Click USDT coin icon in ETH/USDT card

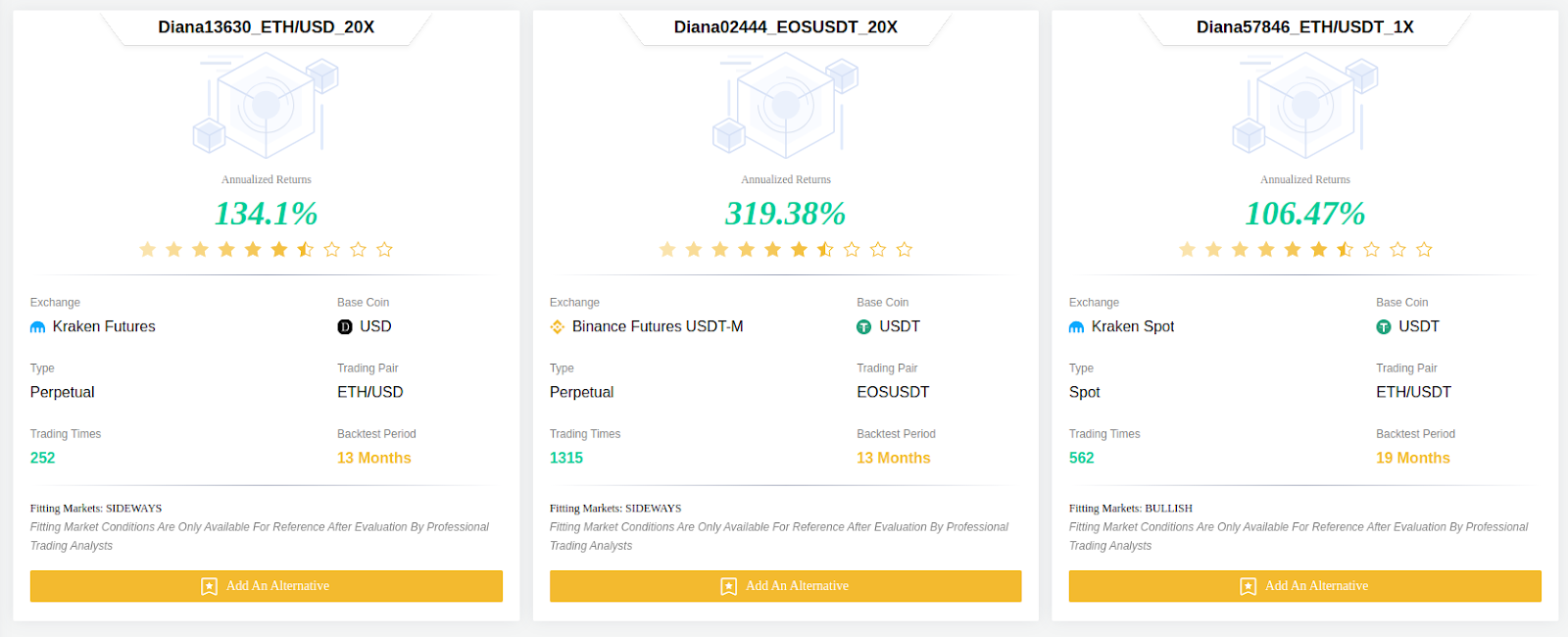tap(1384, 327)
